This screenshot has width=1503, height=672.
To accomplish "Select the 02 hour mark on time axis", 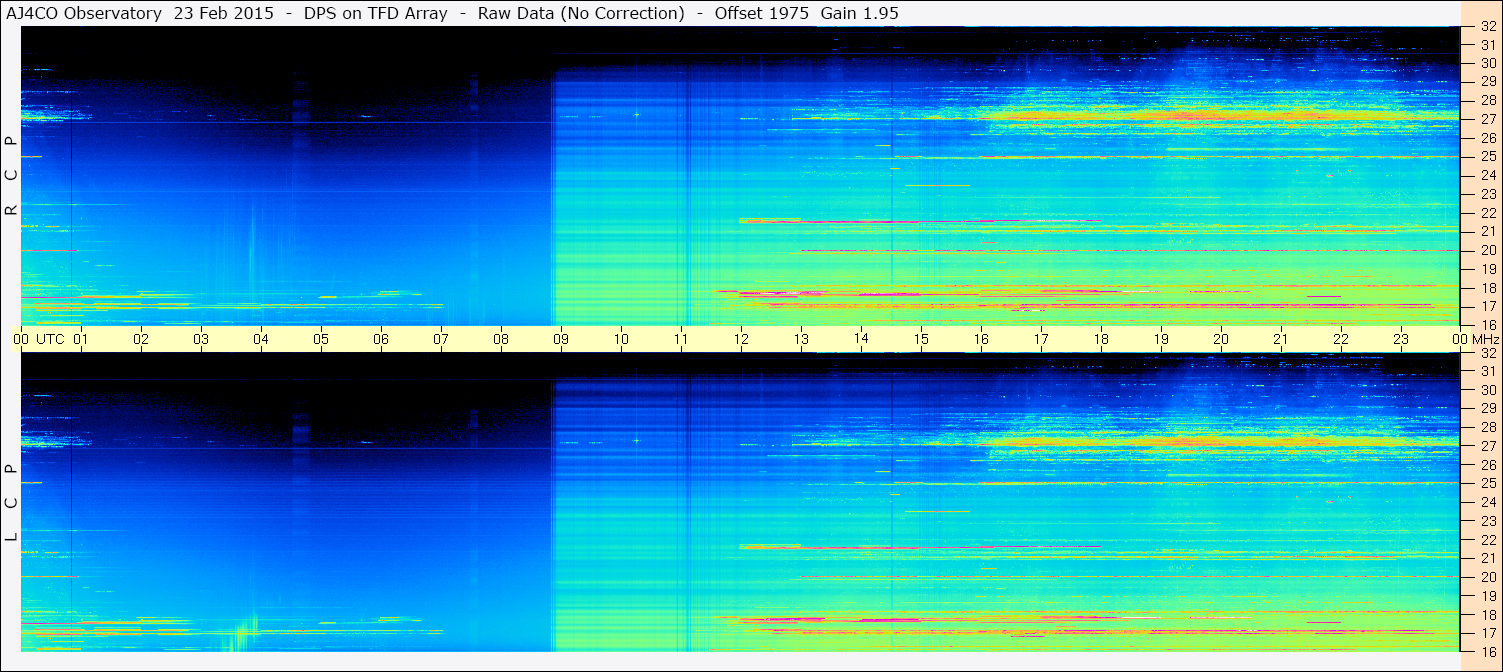I will (x=141, y=339).
